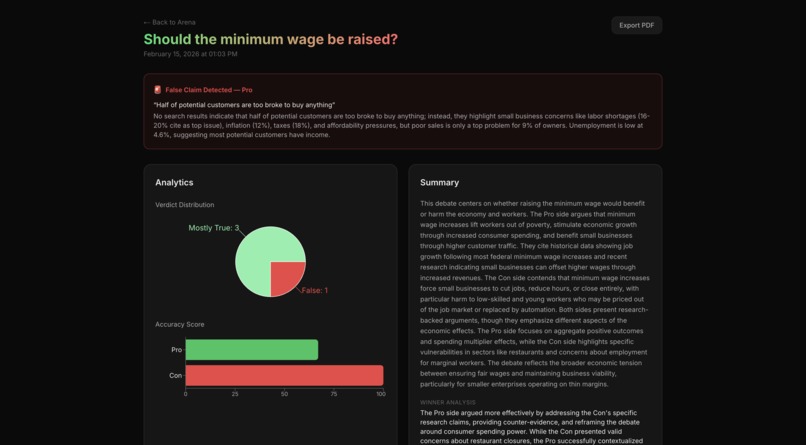The width and height of the screenshot is (806, 445).
Task: Click the Summary panel heading
Action: pos(439,182)
